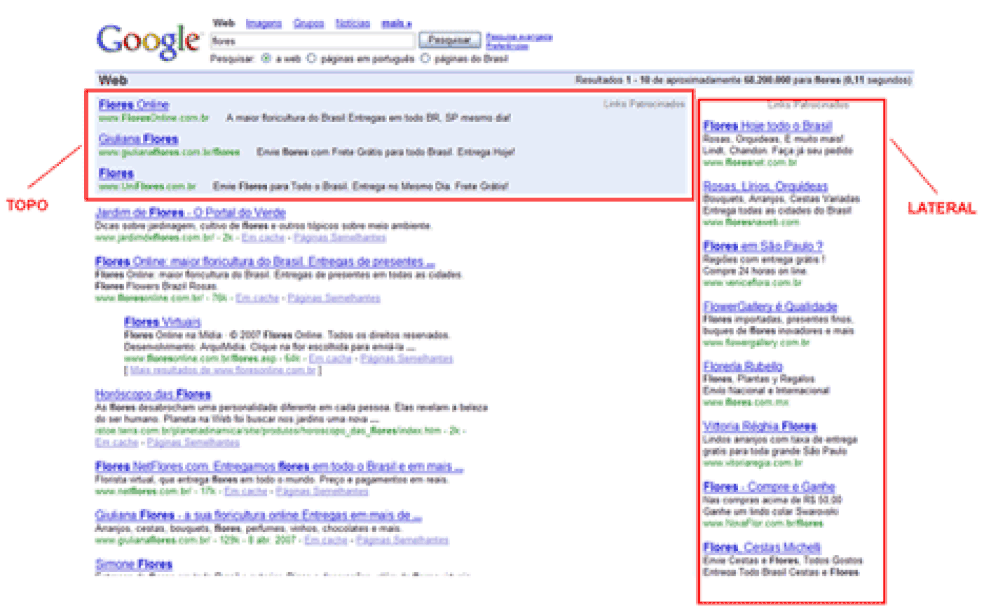Open 'Em cache' for floresonline.com.br 76k result

coord(257,298)
